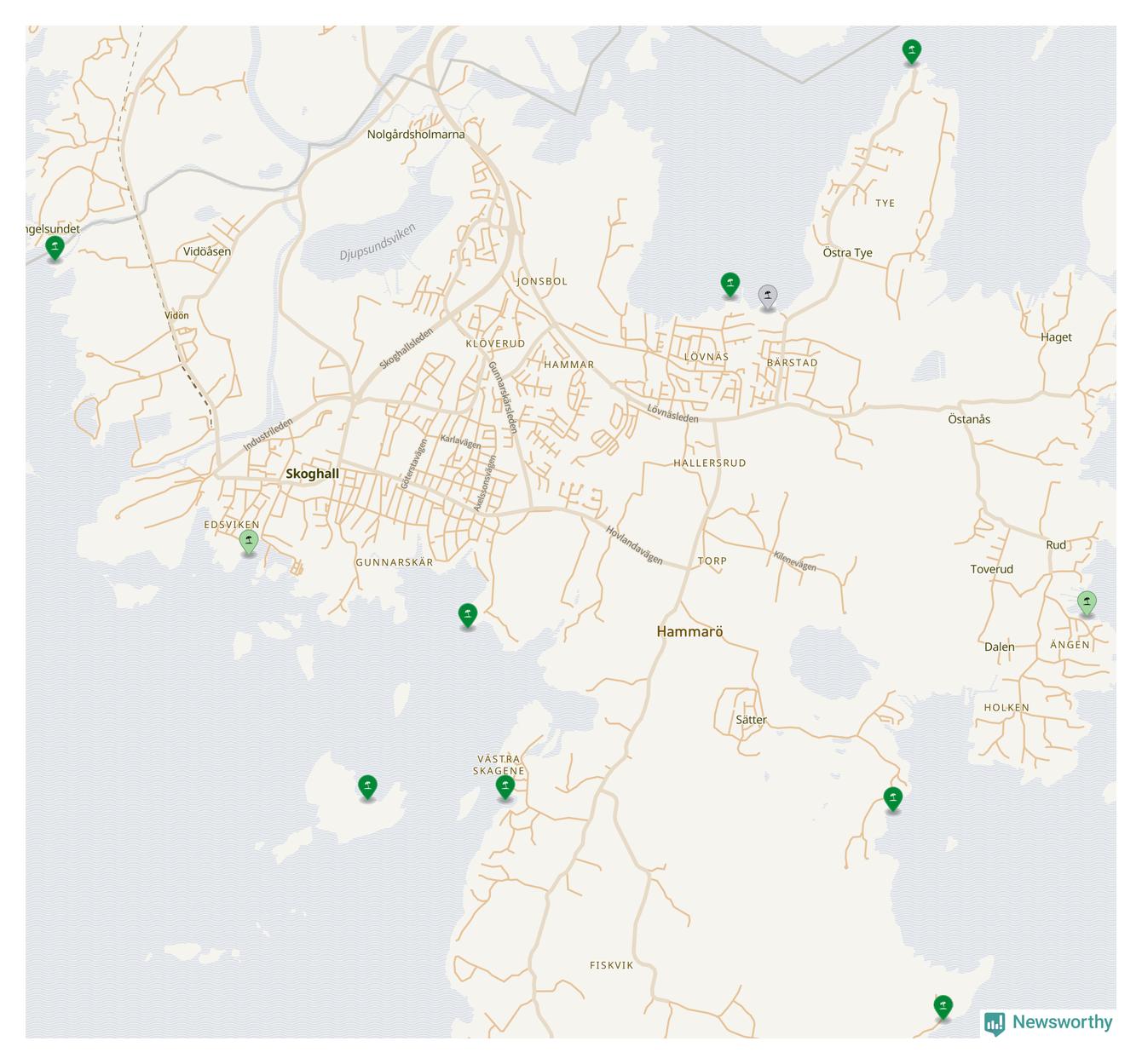Image resolution: width=1142 pixels, height=1064 pixels.
Task: Click the Lövnäsleden road label
Action: [672, 413]
